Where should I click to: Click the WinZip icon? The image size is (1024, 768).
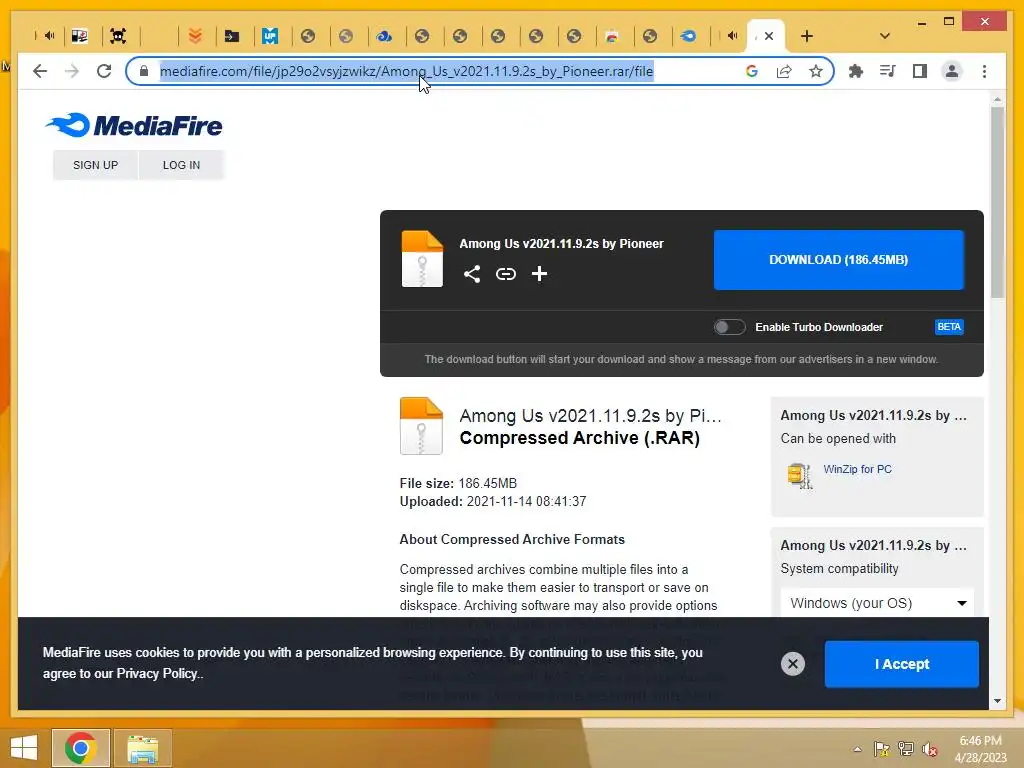point(800,475)
